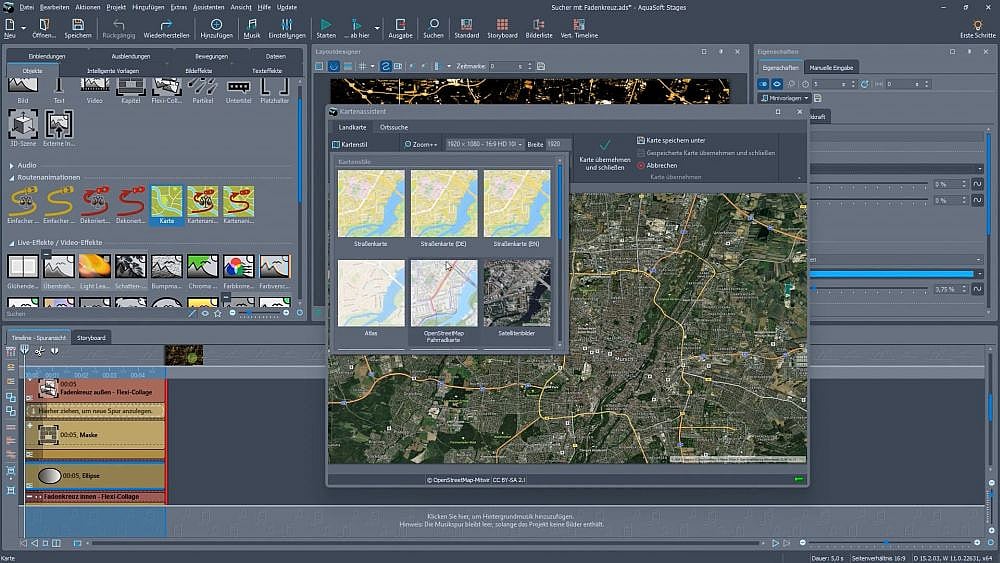Collapse the Routenanimationen section
Screen dimensions: 1000x563
point(12,177)
